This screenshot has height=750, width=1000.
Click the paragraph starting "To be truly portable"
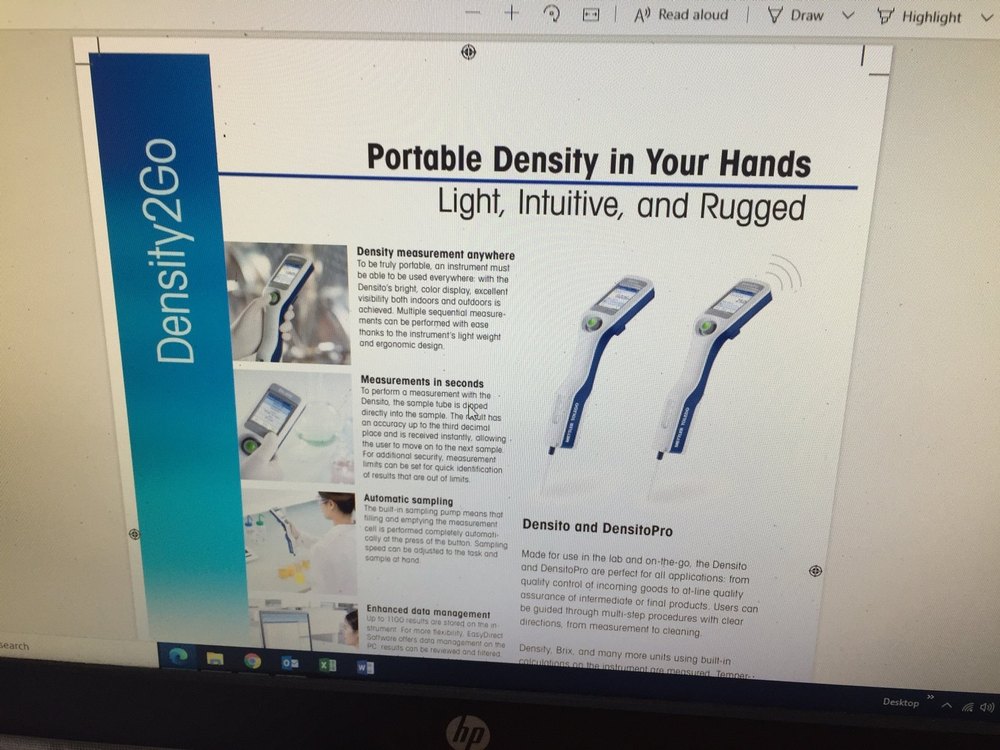click(434, 305)
